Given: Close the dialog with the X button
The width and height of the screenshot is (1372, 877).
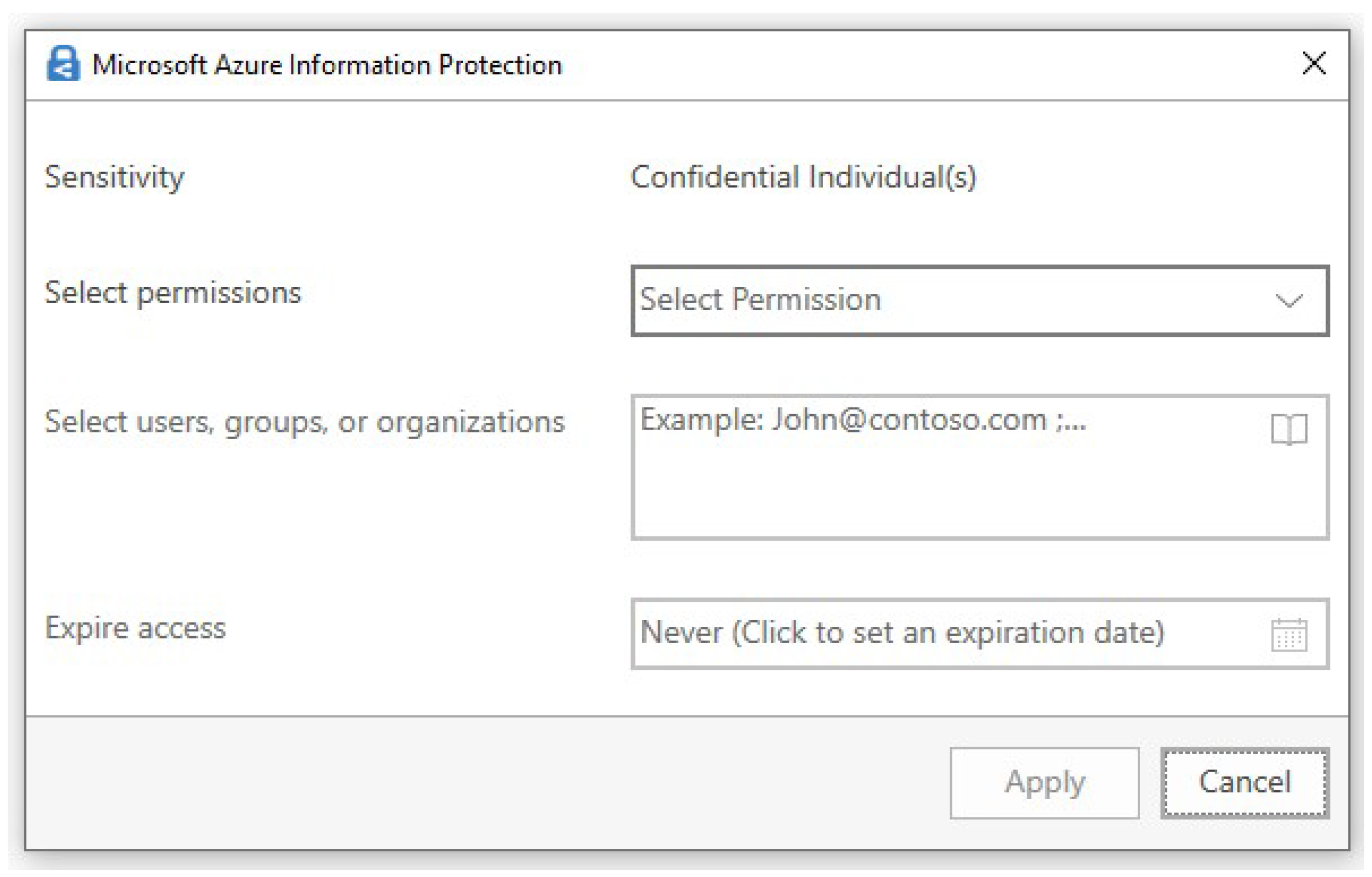Looking at the screenshot, I should pos(1314,64).
